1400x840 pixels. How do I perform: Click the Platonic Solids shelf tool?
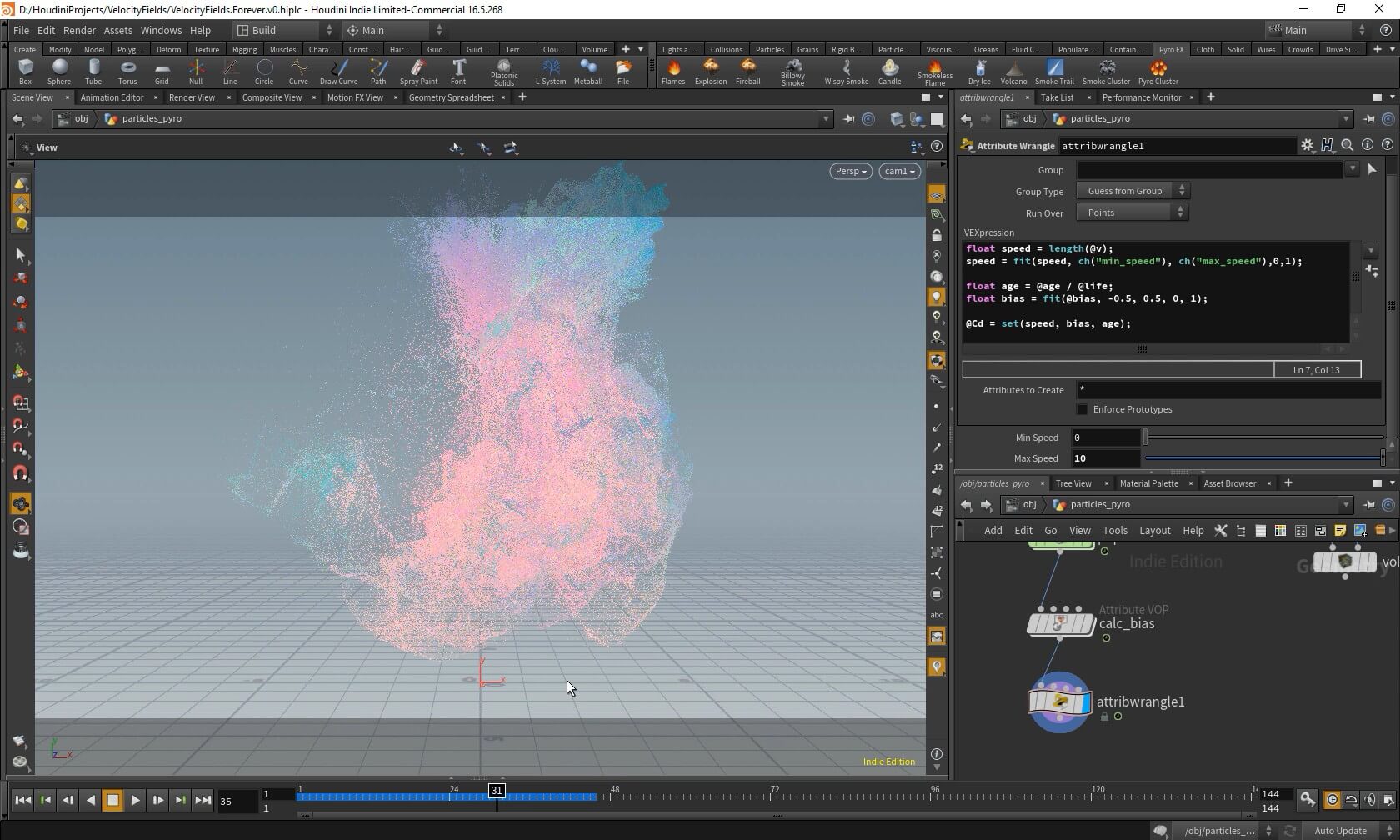pyautogui.click(x=503, y=71)
